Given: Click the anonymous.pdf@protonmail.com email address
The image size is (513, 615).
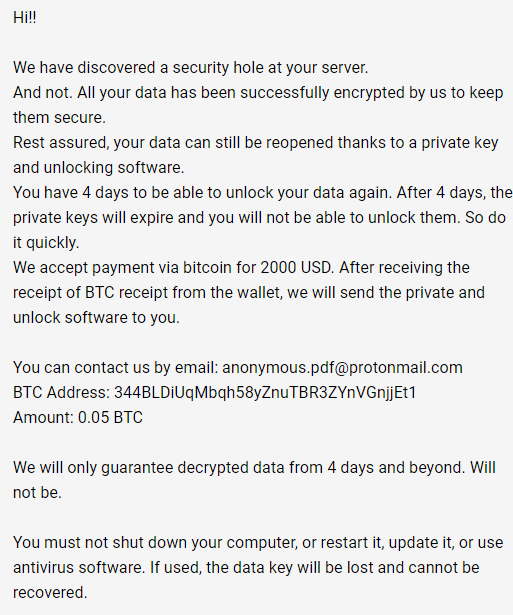Looking at the screenshot, I should click(x=342, y=368).
